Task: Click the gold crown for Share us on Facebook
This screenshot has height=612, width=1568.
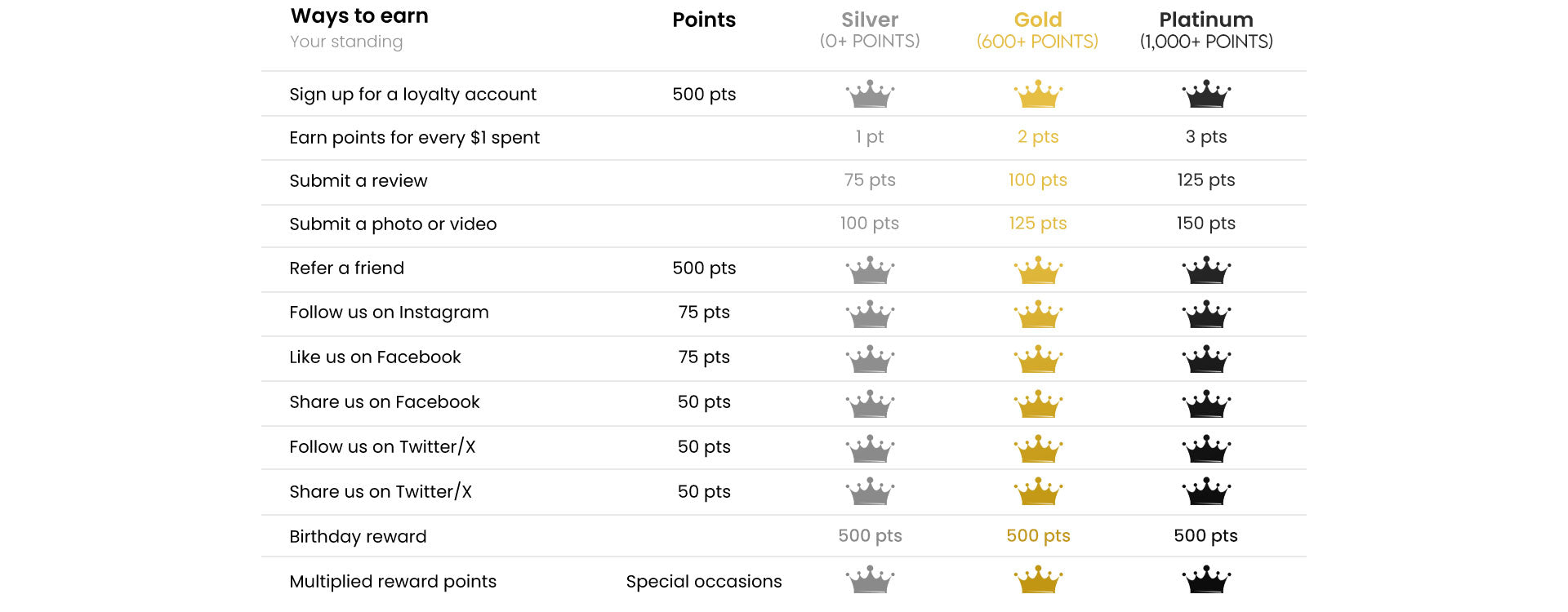Action: (1038, 403)
